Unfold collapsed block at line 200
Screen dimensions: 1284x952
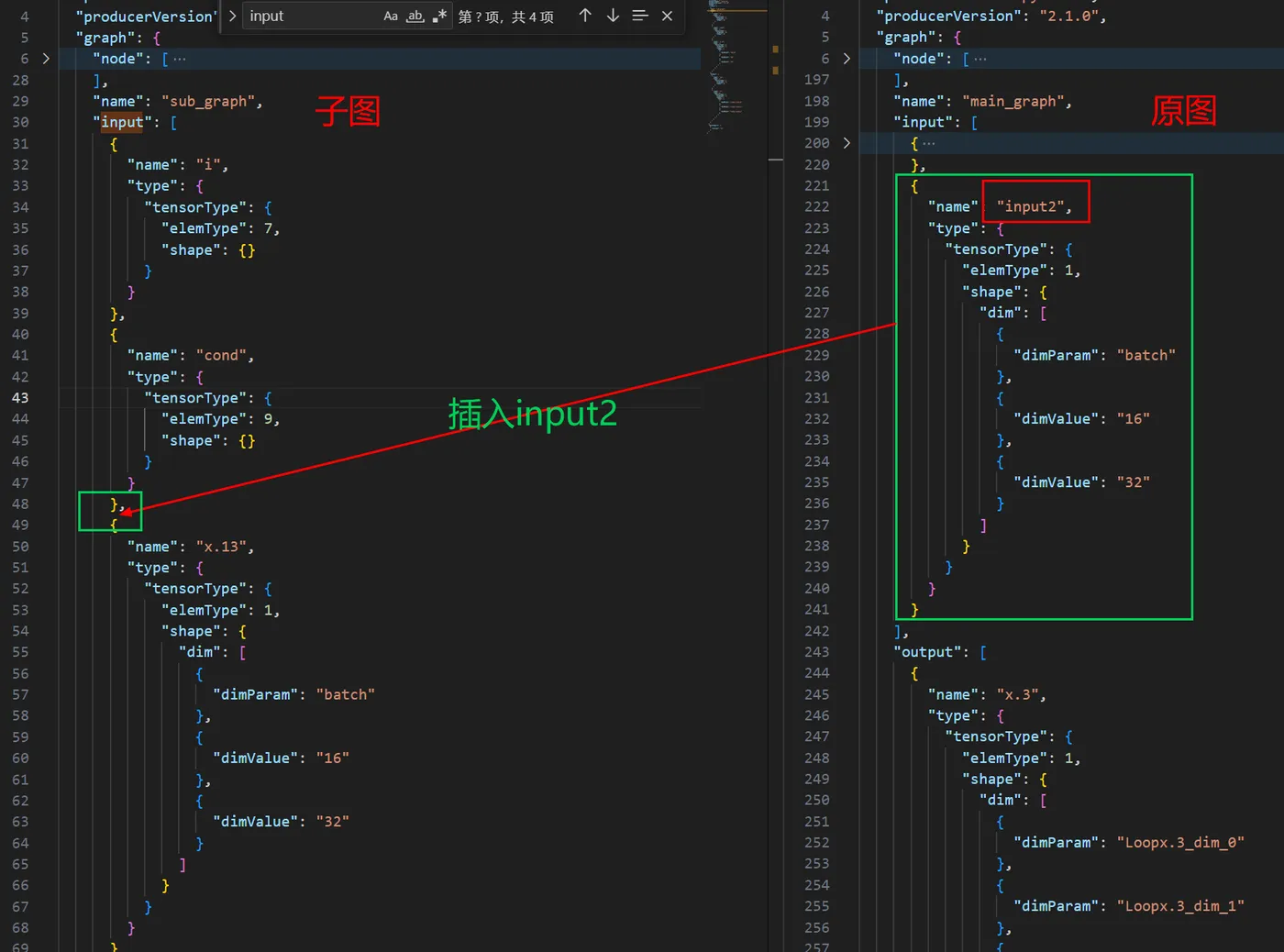[847, 143]
